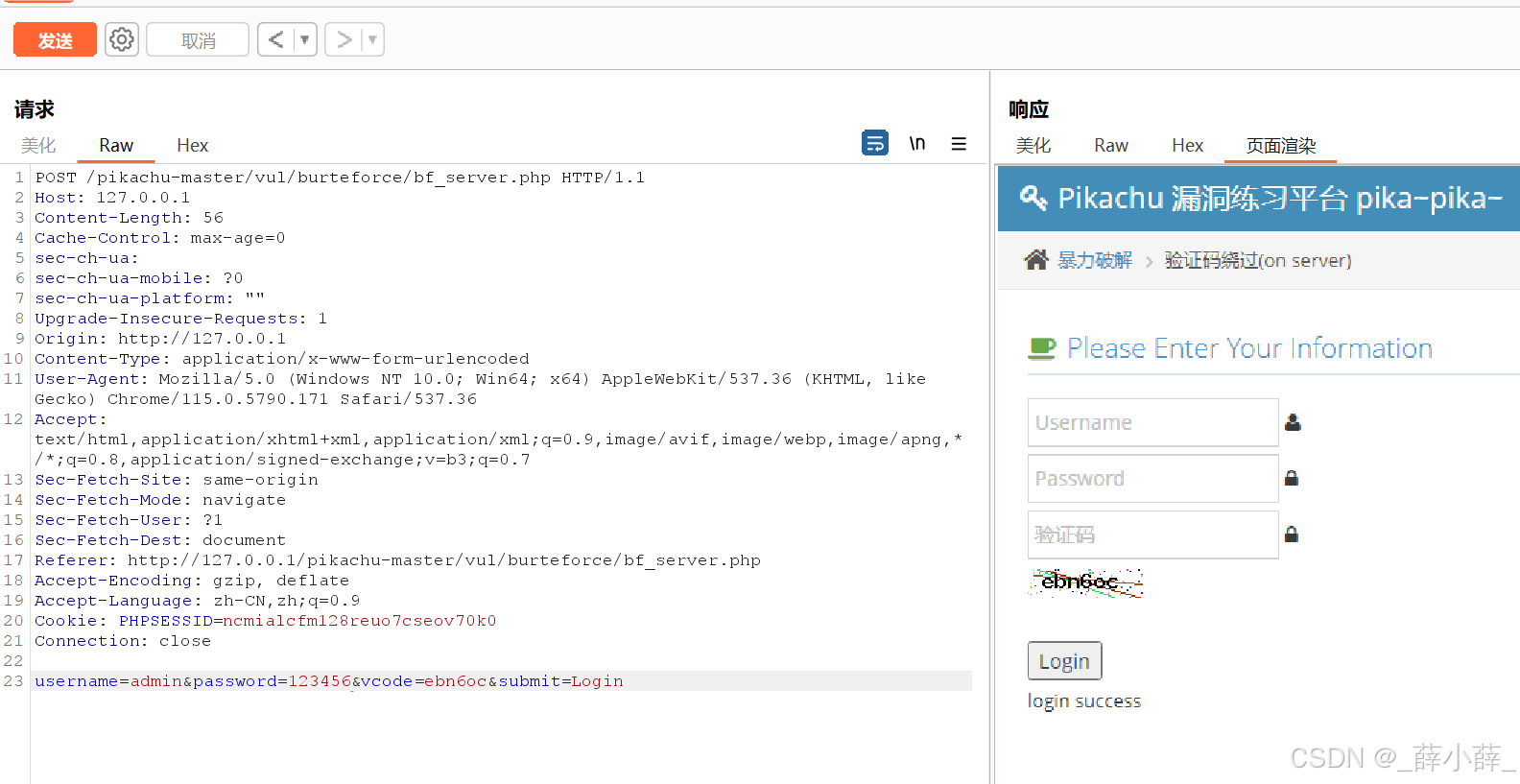Select the request Raw tab
Screen dimensions: 1520x784
[116, 145]
